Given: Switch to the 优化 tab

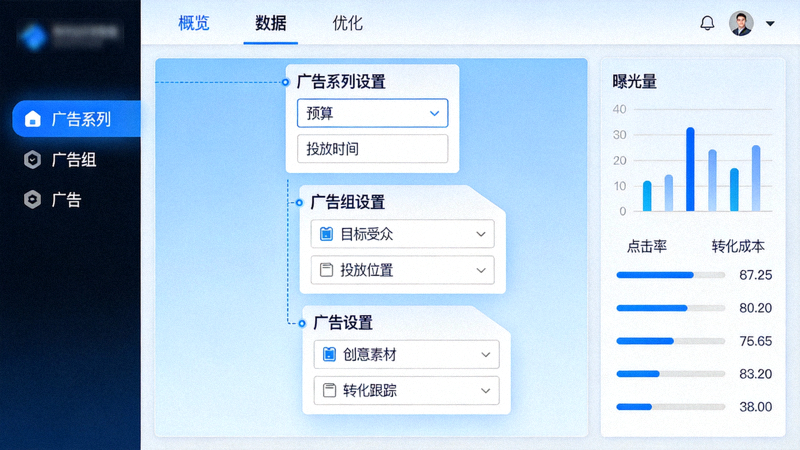Looking at the screenshot, I should pyautogui.click(x=347, y=23).
